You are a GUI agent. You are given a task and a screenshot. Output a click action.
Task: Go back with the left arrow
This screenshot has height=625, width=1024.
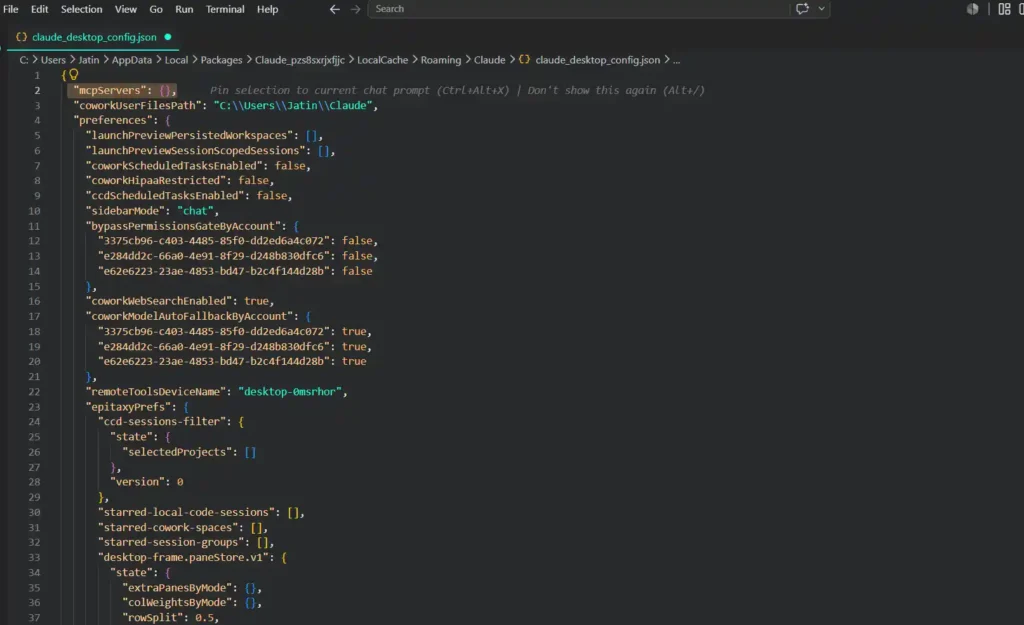[334, 9]
